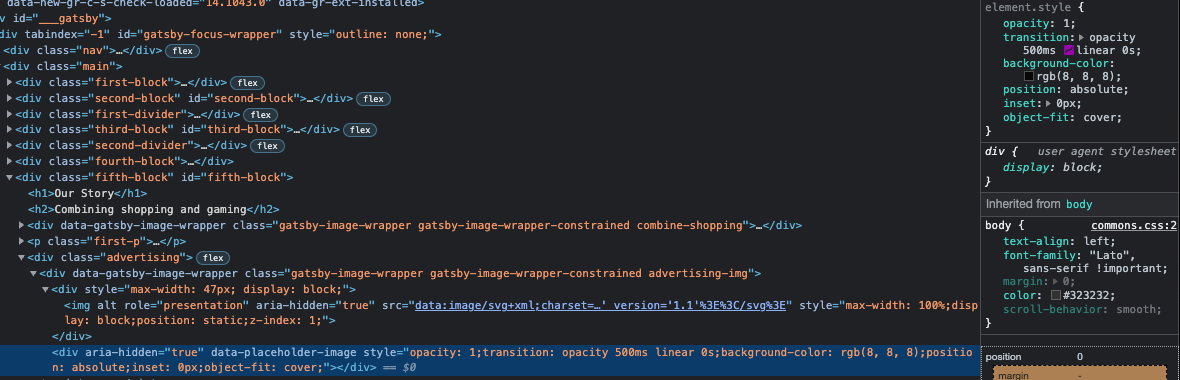
Task: Click '500ms' transition duration value
Action: [x=1040, y=50]
